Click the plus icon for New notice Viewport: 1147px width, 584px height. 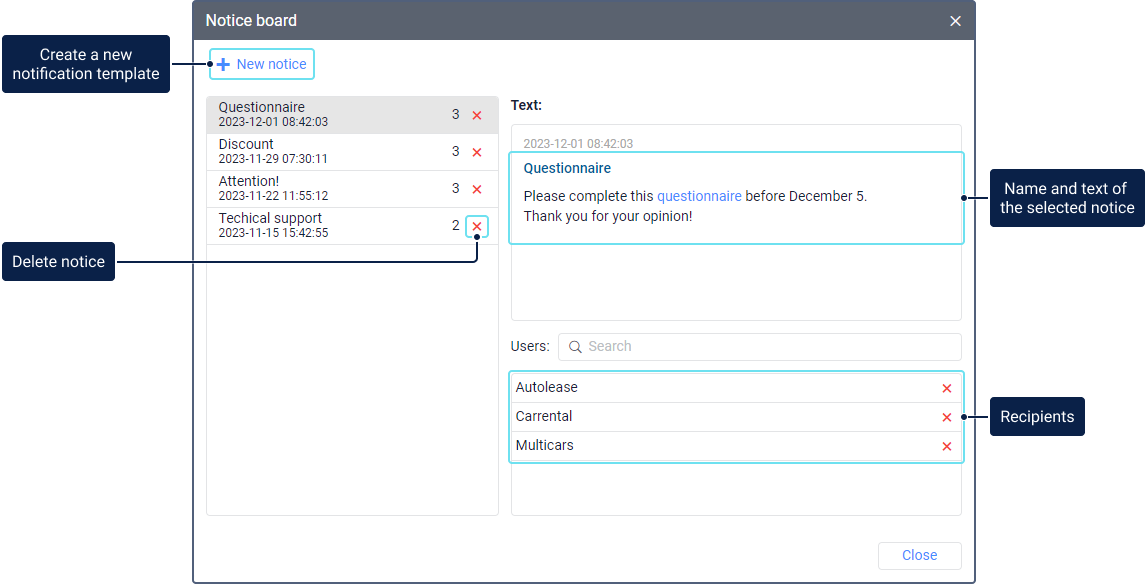pos(223,64)
